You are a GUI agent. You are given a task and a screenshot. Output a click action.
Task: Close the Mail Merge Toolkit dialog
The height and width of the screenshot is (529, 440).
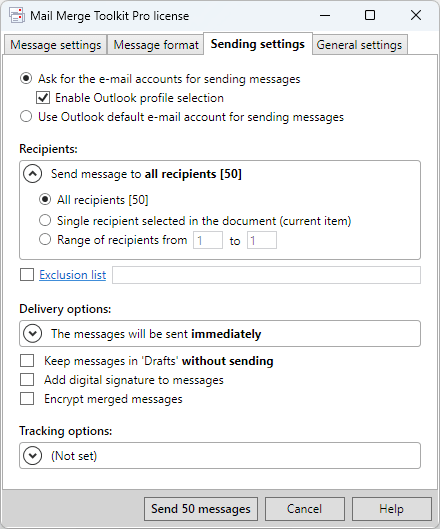(416, 15)
